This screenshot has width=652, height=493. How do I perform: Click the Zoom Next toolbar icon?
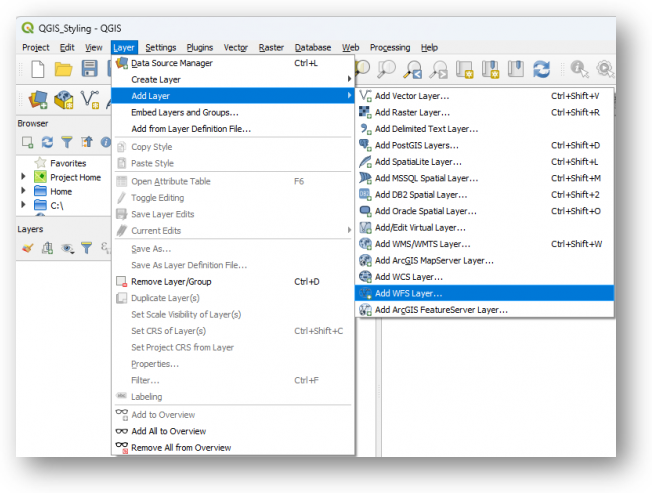[438, 69]
